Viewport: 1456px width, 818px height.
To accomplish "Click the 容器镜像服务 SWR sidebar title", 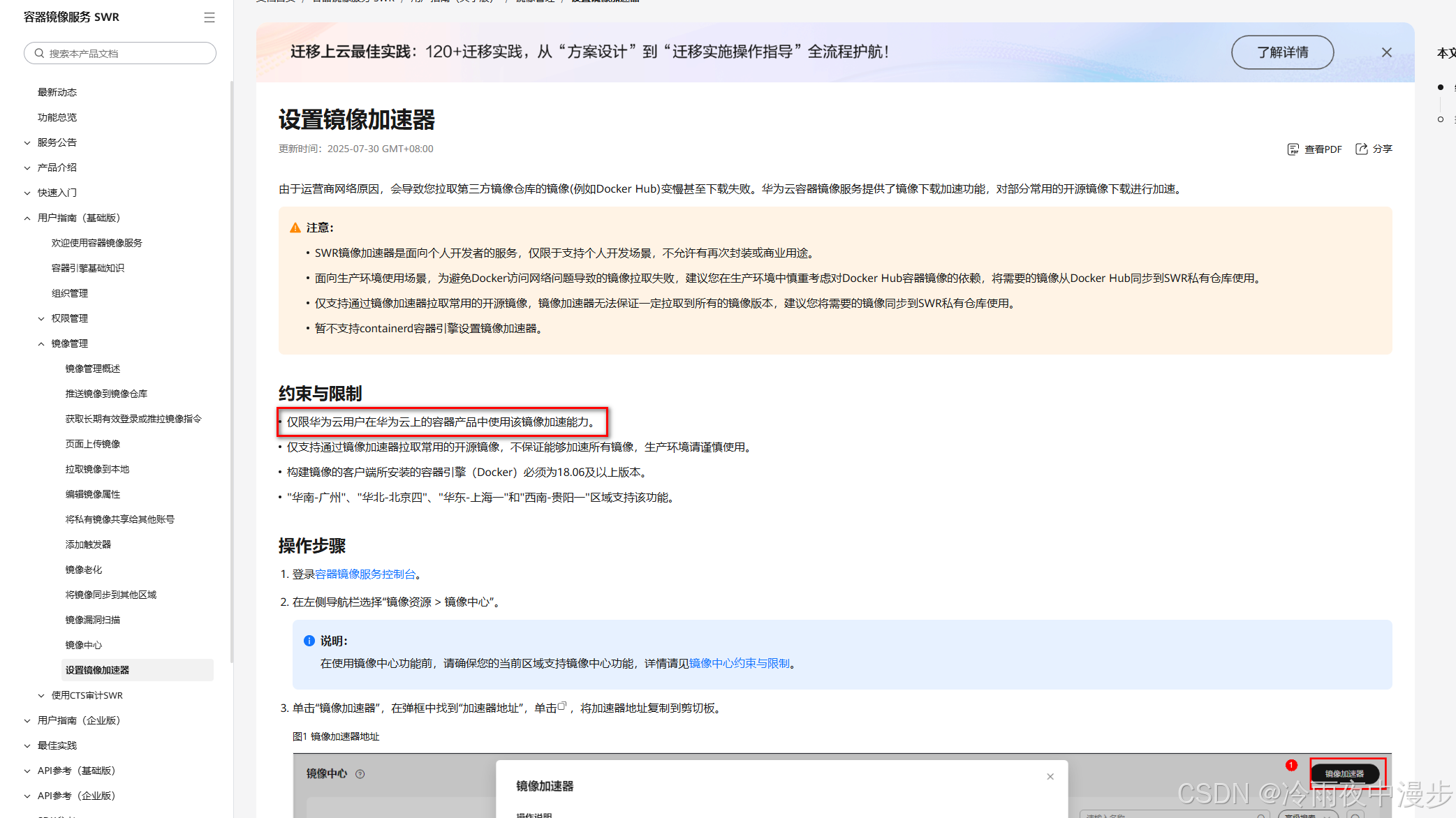I will click(x=71, y=17).
